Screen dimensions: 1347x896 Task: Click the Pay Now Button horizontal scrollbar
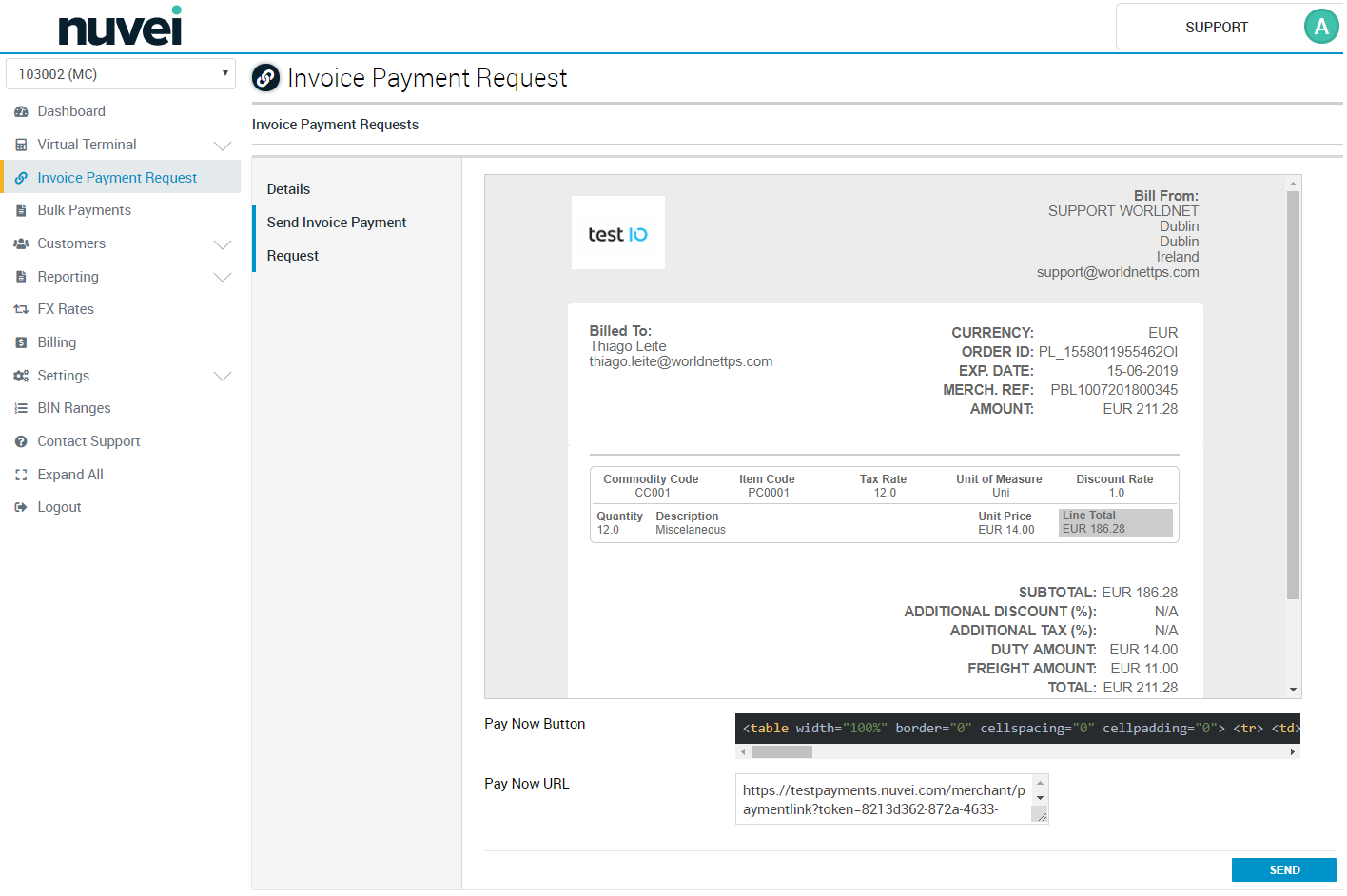pyautogui.click(x=782, y=752)
